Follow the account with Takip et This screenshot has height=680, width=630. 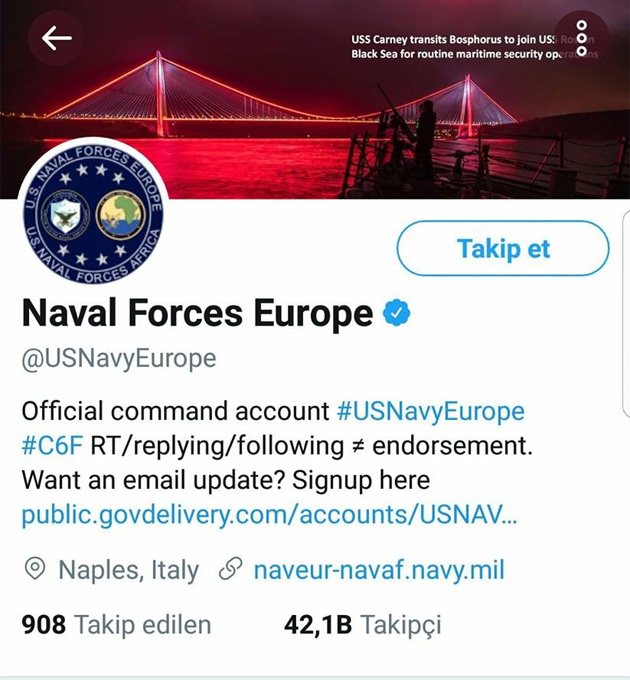(503, 248)
